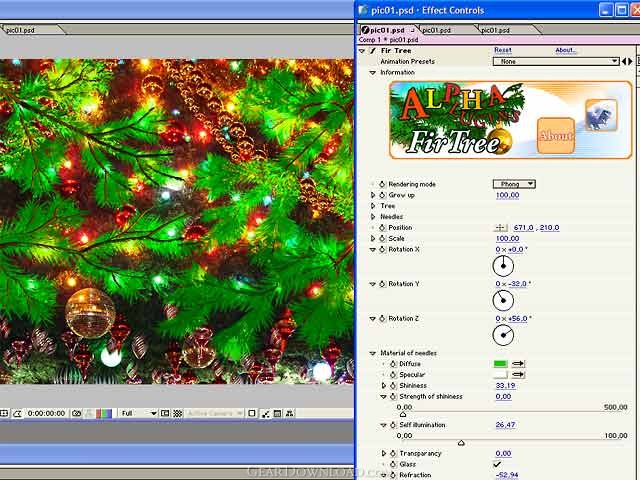Click the orange About button in banner

coord(555,136)
